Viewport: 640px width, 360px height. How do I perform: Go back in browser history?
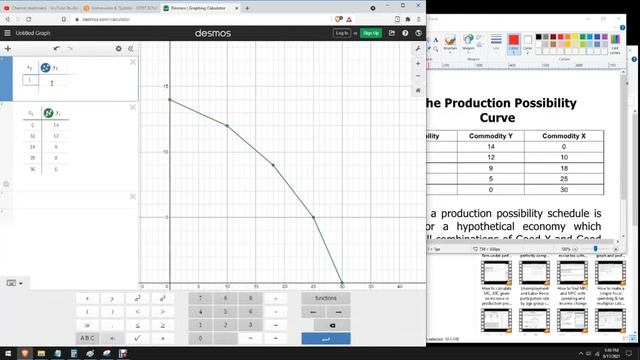coord(7,19)
